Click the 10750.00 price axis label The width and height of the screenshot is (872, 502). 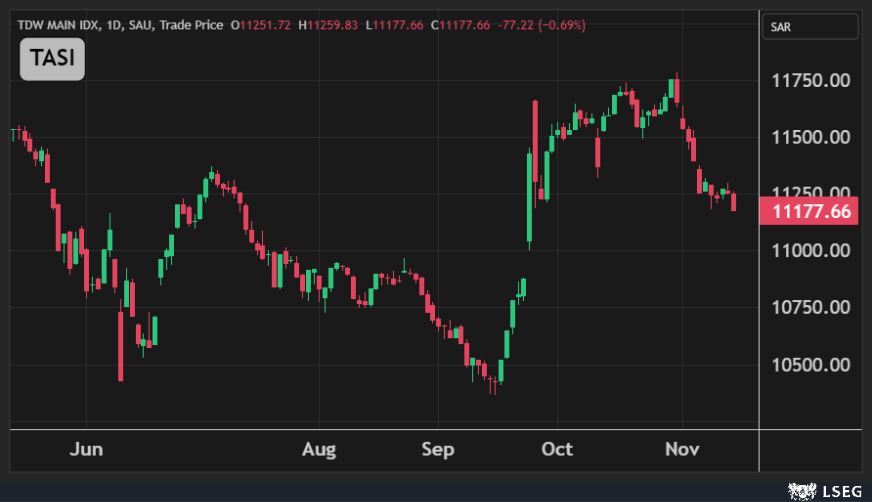point(811,308)
